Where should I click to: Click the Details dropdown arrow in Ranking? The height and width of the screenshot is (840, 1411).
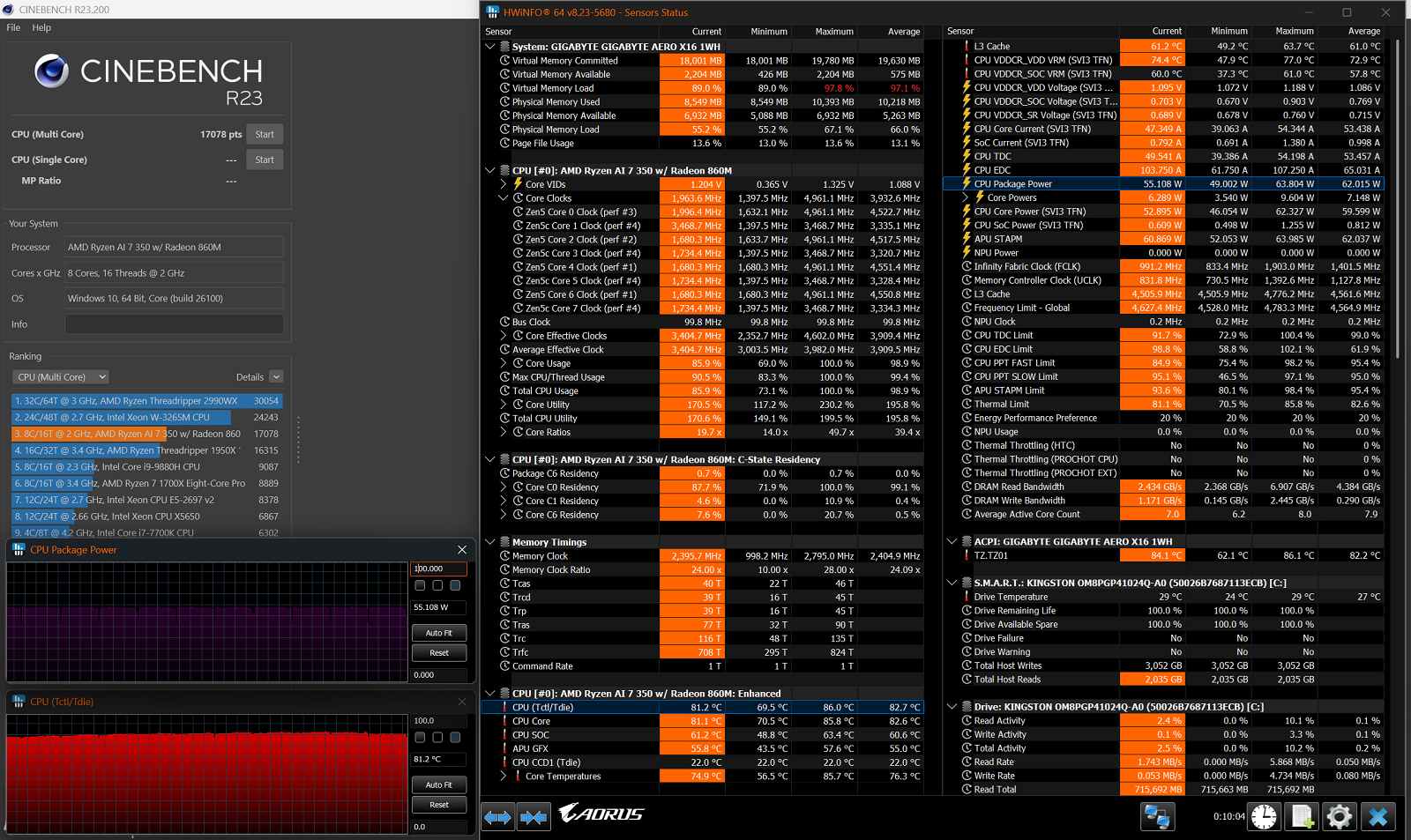click(276, 376)
